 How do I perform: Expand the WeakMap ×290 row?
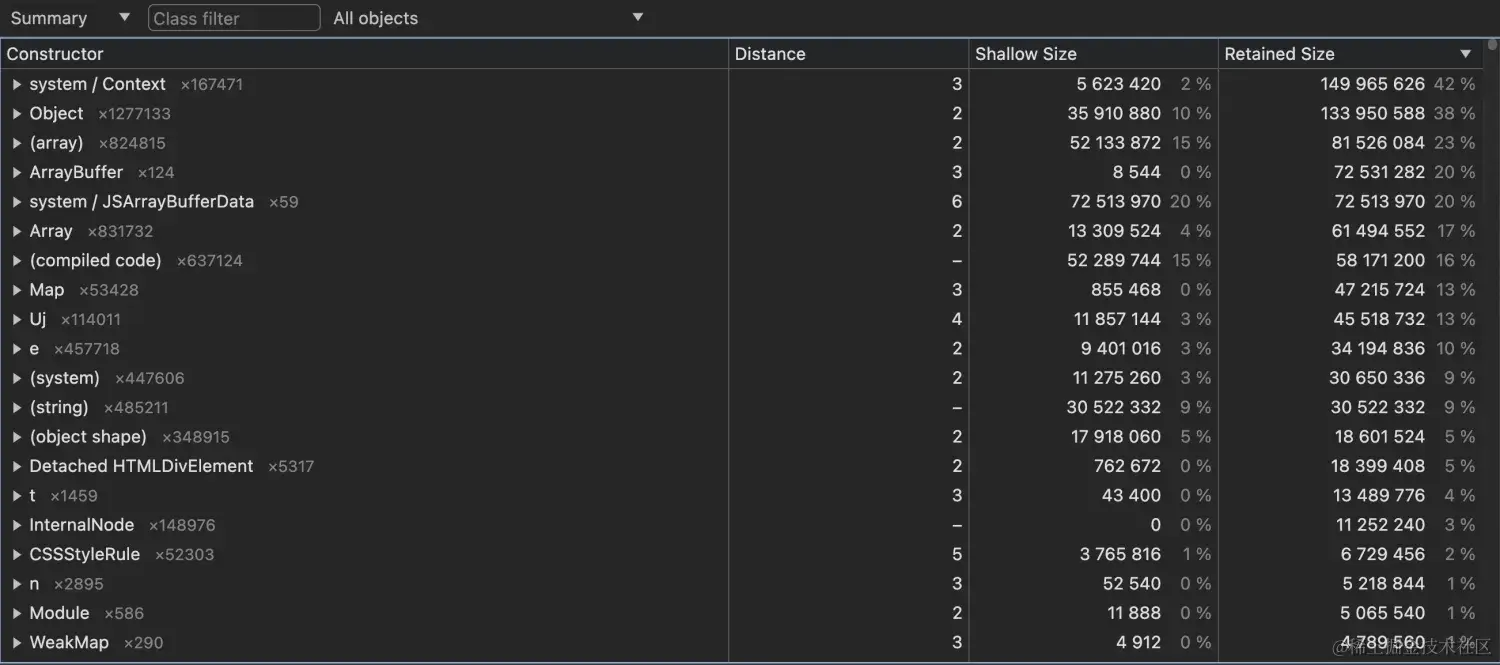(x=17, y=642)
